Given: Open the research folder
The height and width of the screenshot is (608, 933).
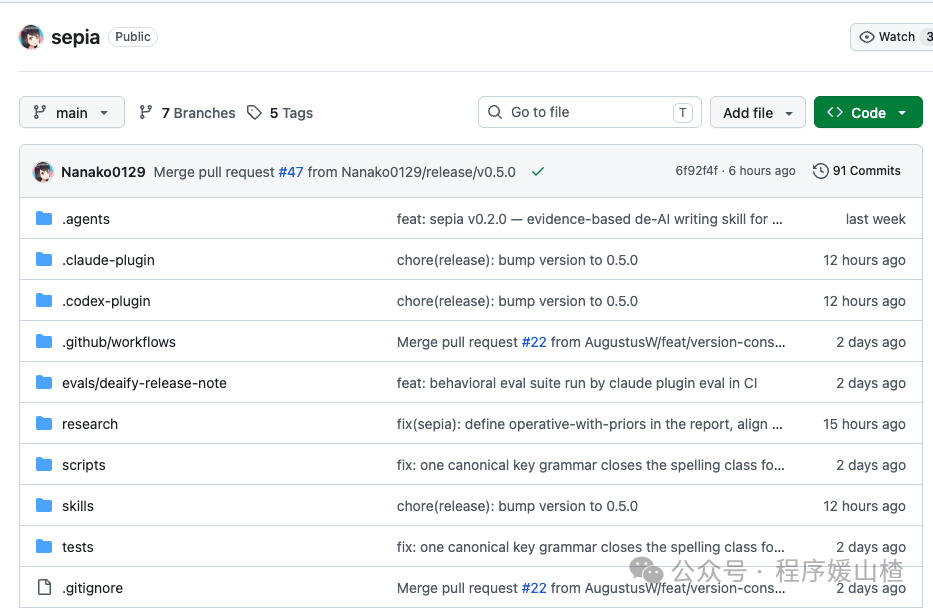Looking at the screenshot, I should point(90,424).
